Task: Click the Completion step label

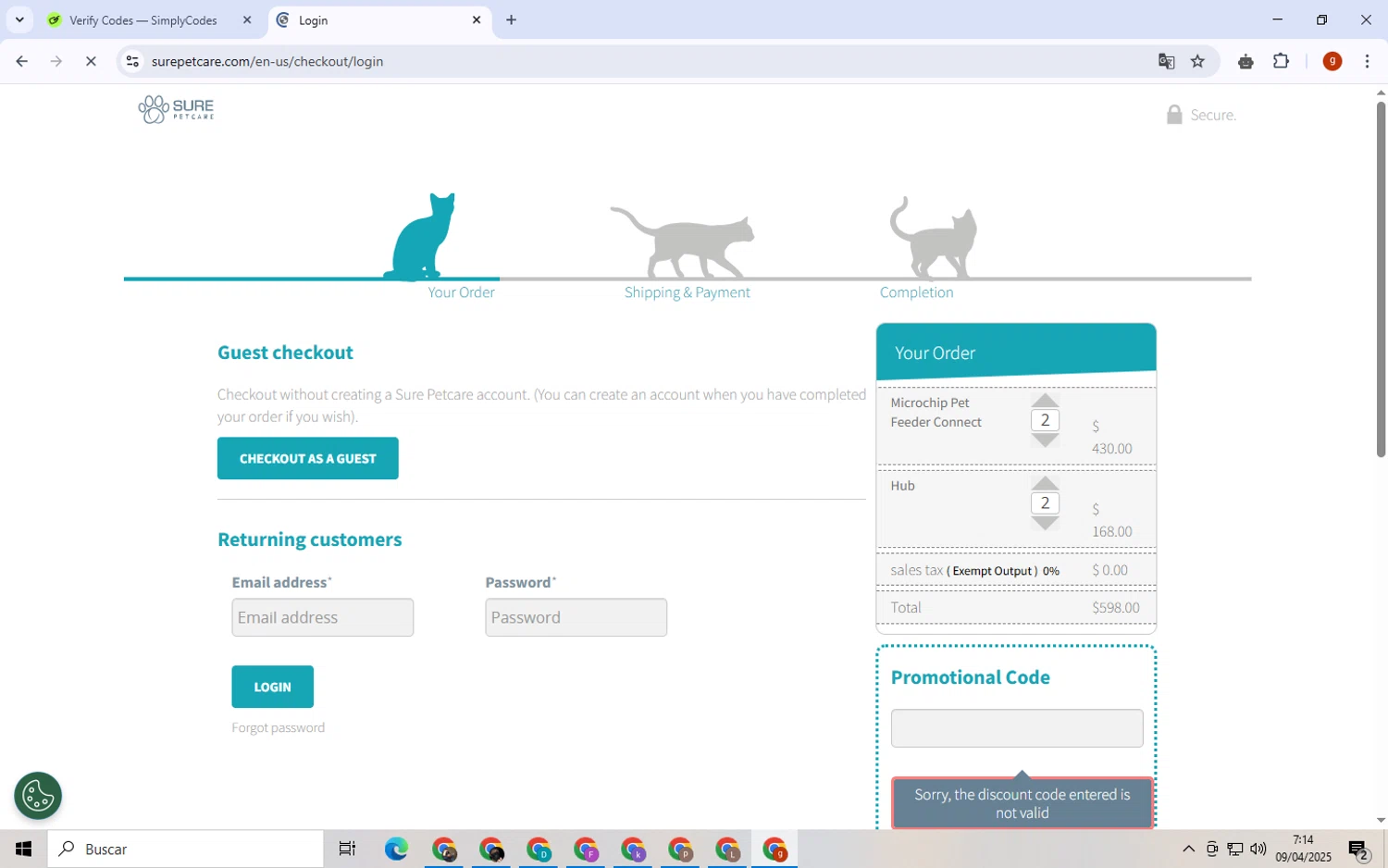Action: tap(916, 292)
